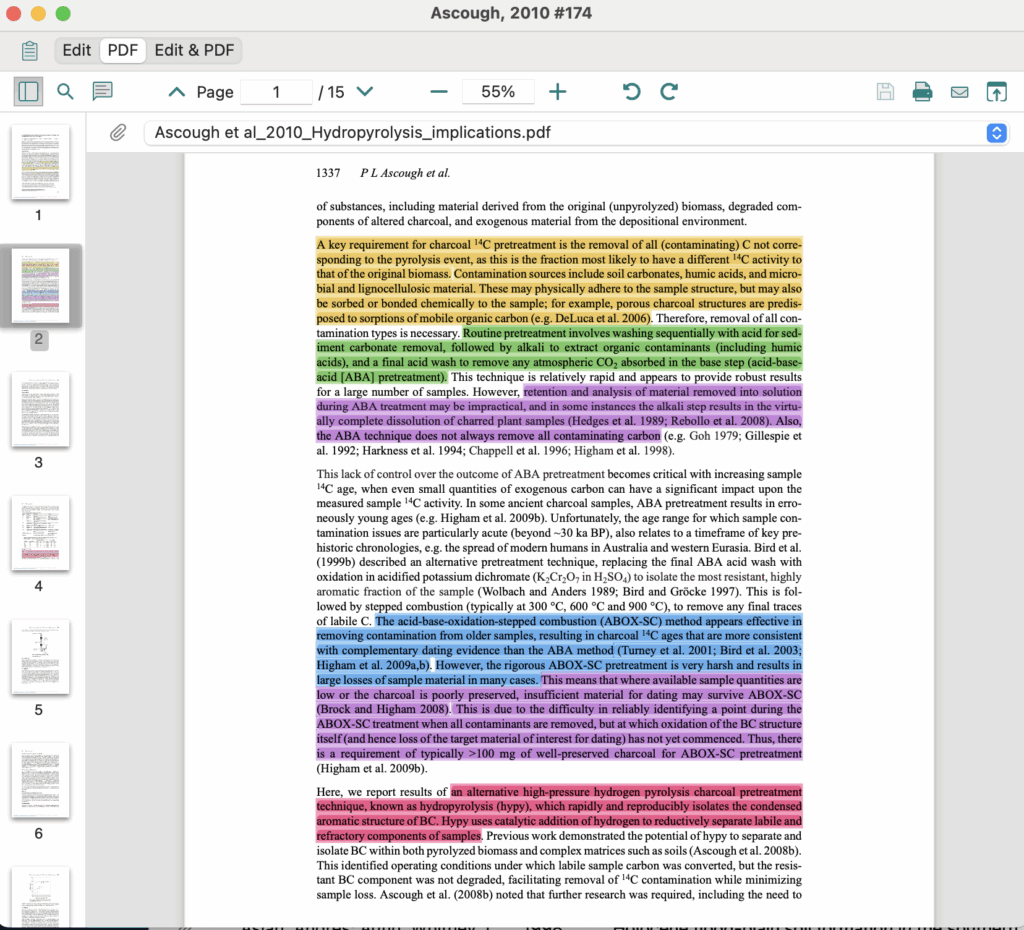Click the save PDF floppy icon
Viewport: 1024px width, 930px height.
pyautogui.click(x=885, y=91)
